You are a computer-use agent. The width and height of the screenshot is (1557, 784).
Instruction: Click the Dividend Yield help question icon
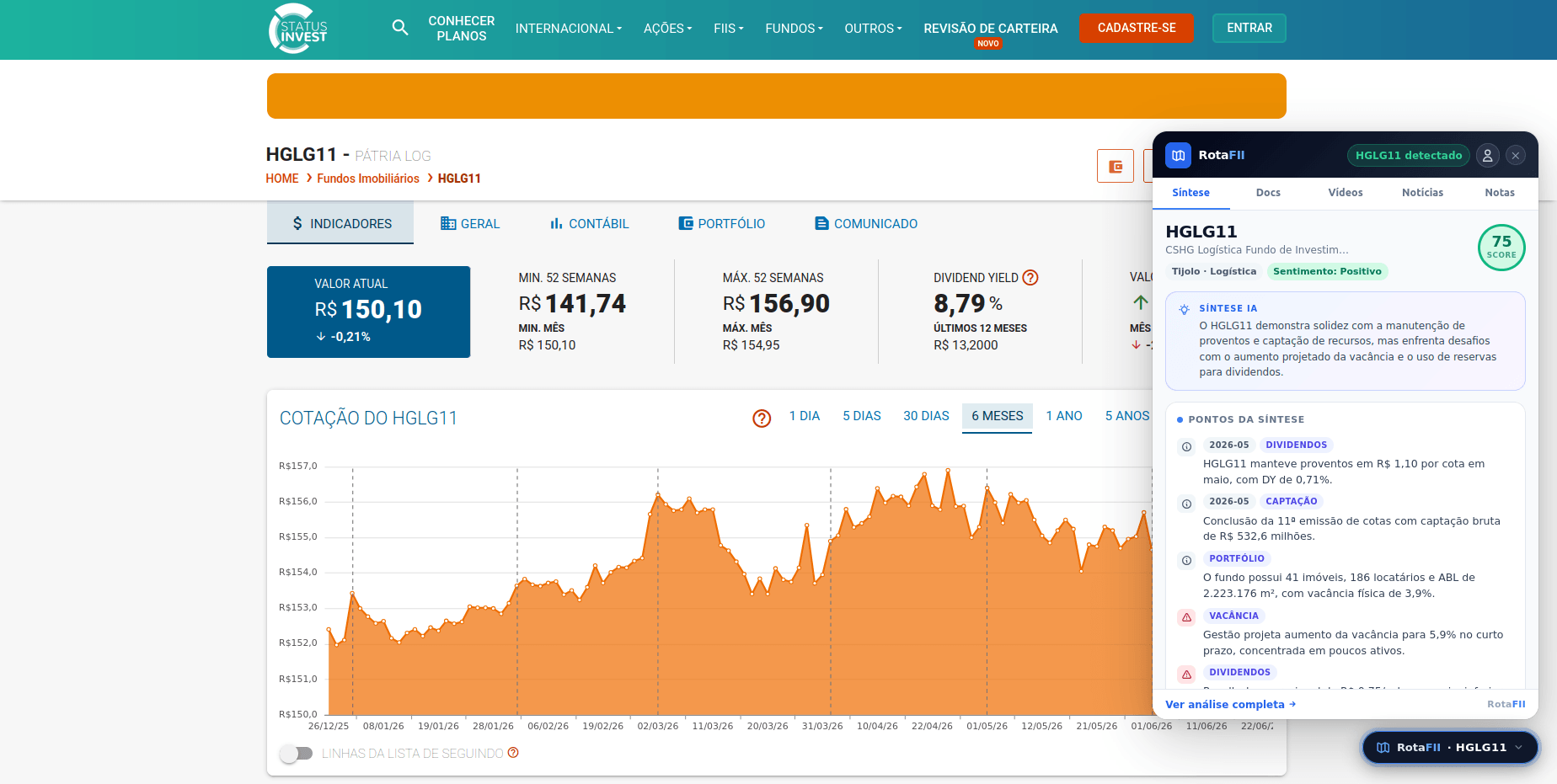click(1030, 278)
